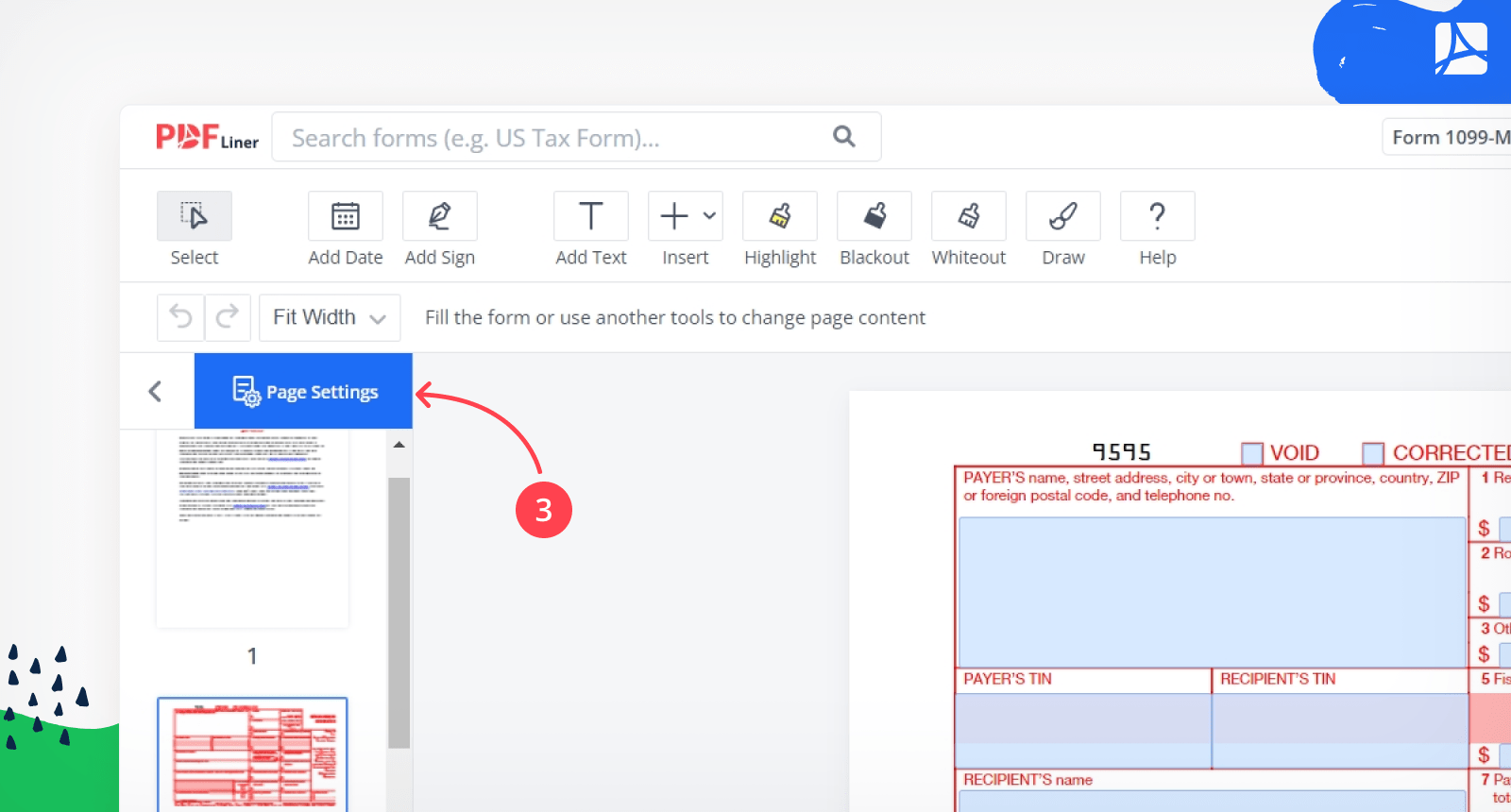This screenshot has height=812, width=1511.
Task: Click the Form 1099-M title box
Action: pos(1447,137)
